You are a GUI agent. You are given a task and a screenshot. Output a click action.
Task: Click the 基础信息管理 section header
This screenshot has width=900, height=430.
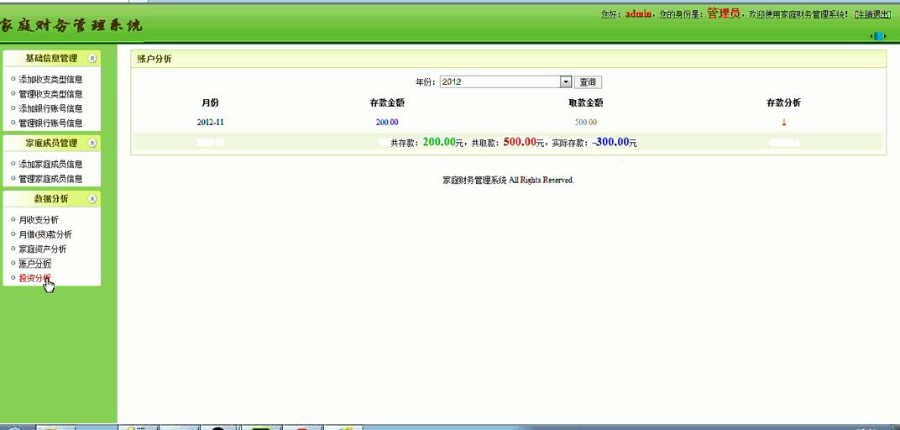point(52,59)
